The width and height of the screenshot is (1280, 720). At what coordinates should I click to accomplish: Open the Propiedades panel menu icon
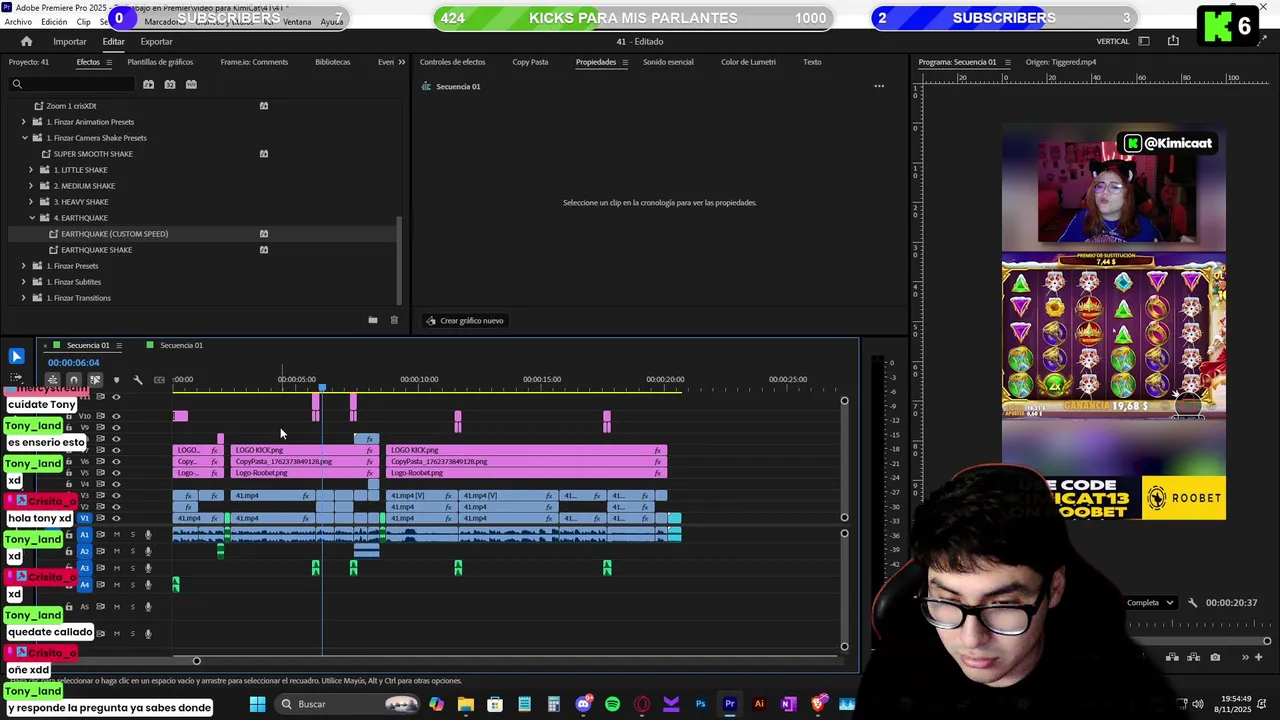[x=625, y=62]
